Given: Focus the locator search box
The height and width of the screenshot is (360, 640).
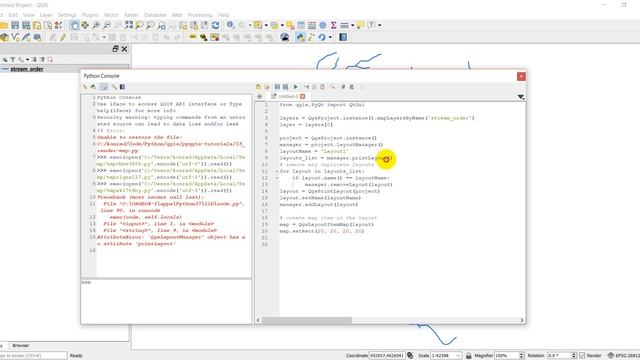Looking at the screenshot, I should [x=33, y=356].
